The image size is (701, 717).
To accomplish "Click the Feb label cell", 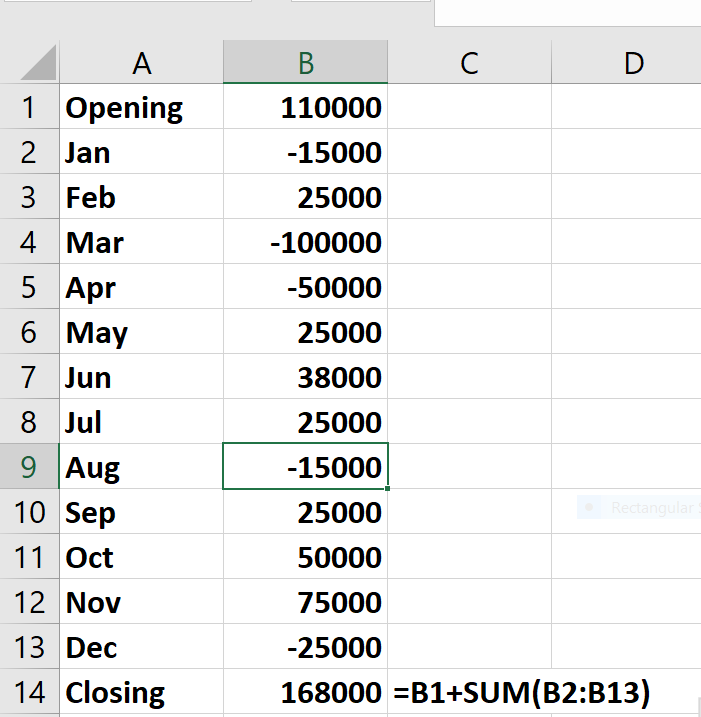I will (x=141, y=197).
